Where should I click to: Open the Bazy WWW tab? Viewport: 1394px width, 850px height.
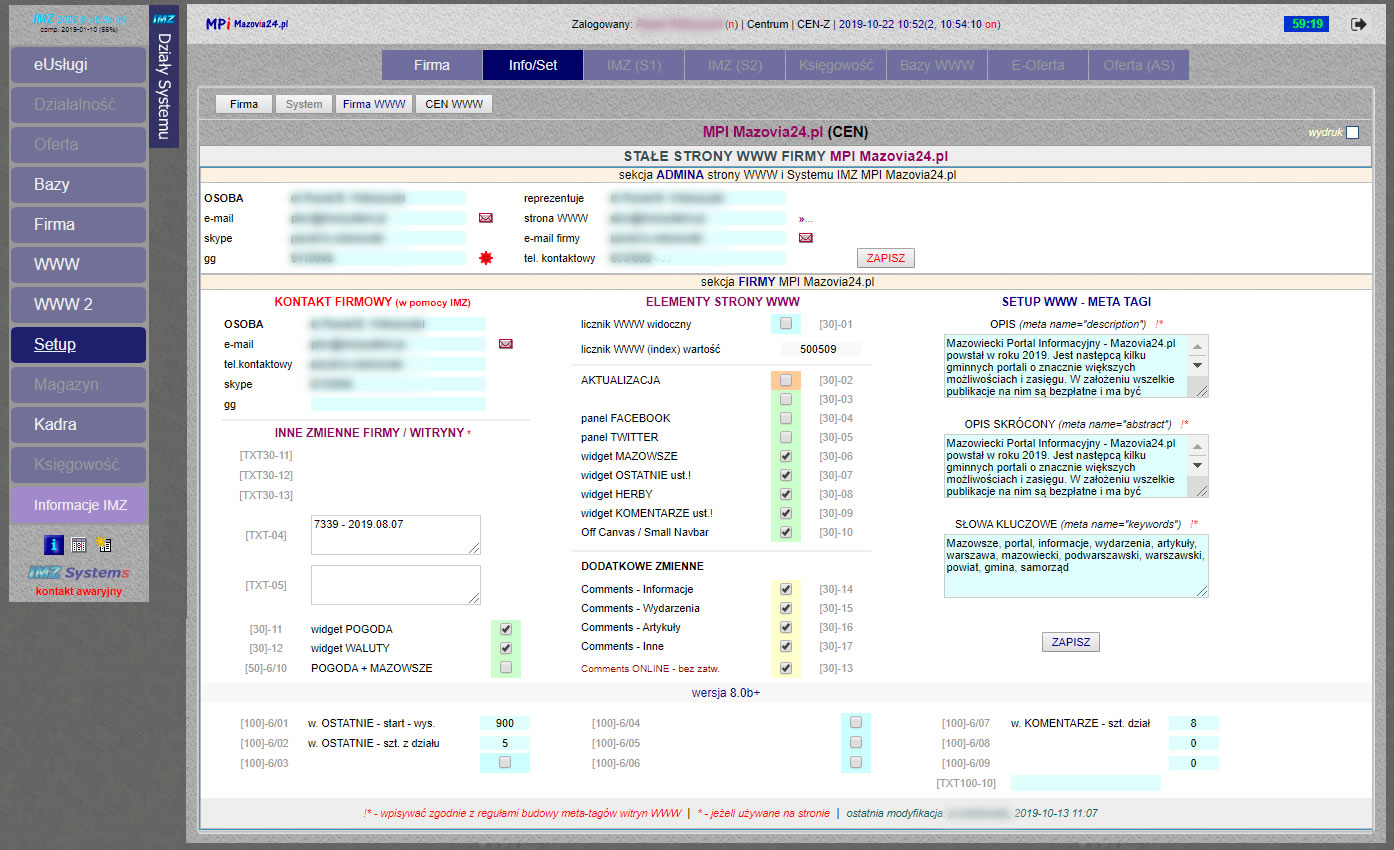[x=937, y=65]
